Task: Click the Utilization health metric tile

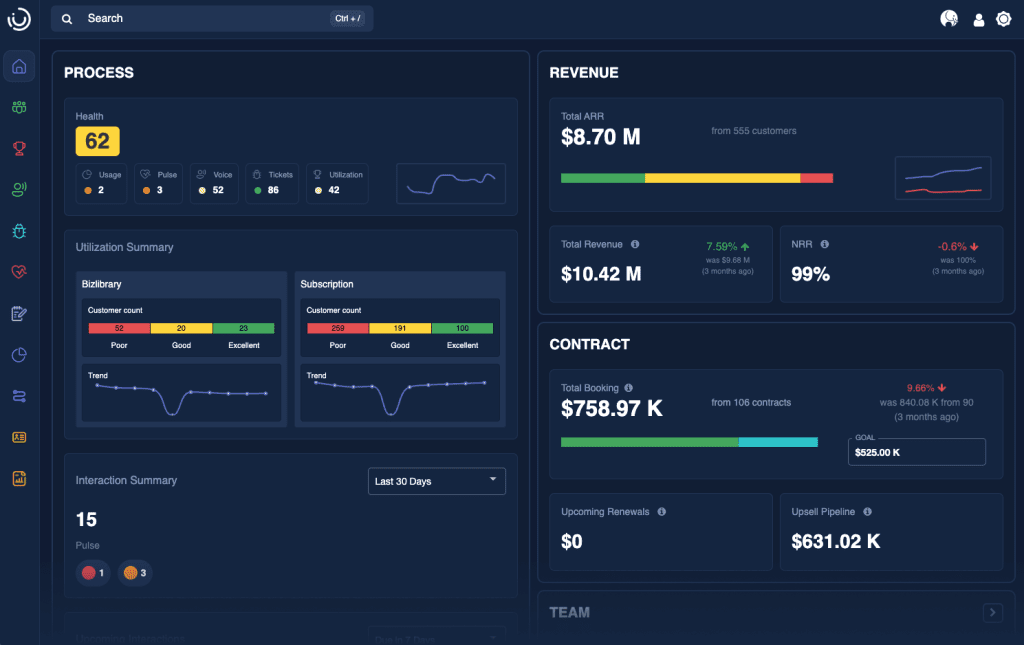Action: pyautogui.click(x=337, y=183)
